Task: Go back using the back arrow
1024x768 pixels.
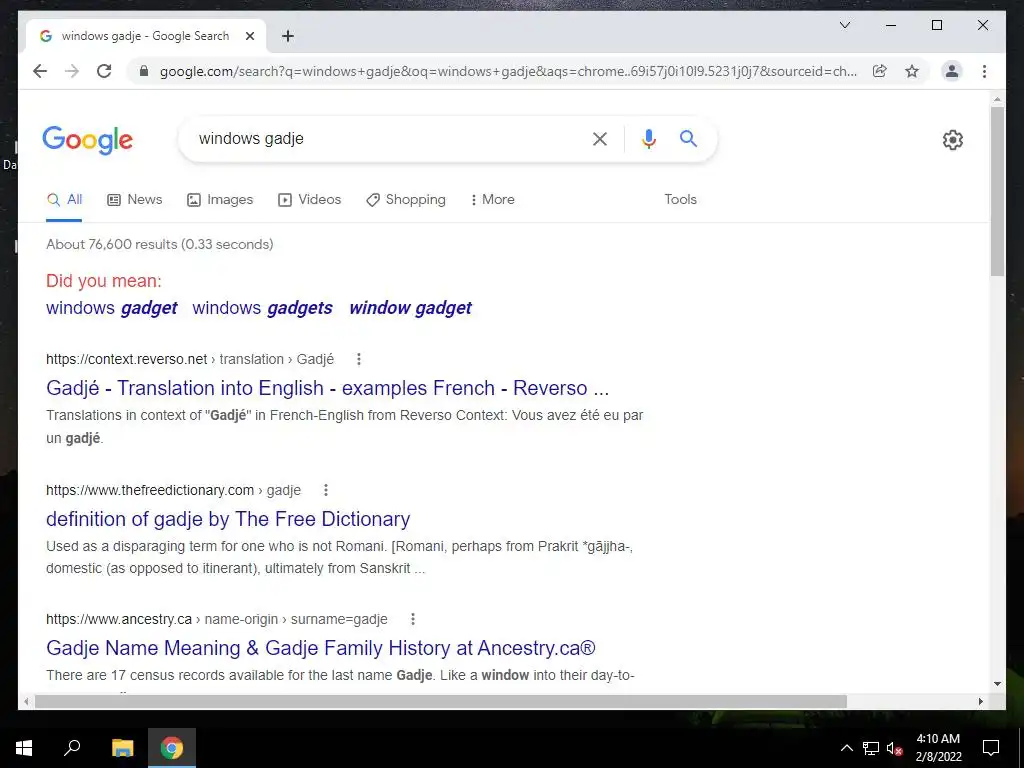Action: [x=40, y=71]
